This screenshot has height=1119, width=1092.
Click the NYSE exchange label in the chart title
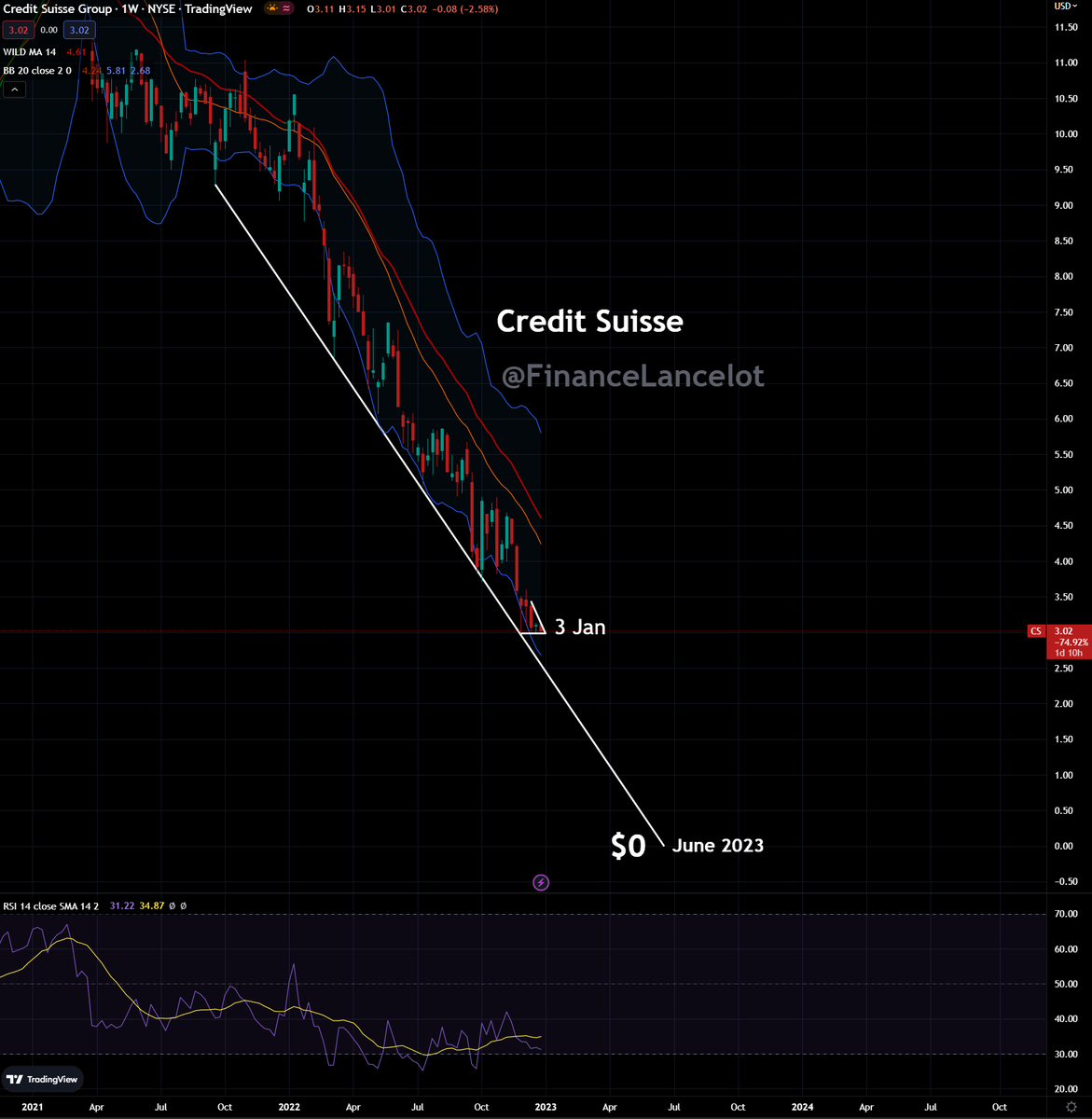pyautogui.click(x=160, y=8)
